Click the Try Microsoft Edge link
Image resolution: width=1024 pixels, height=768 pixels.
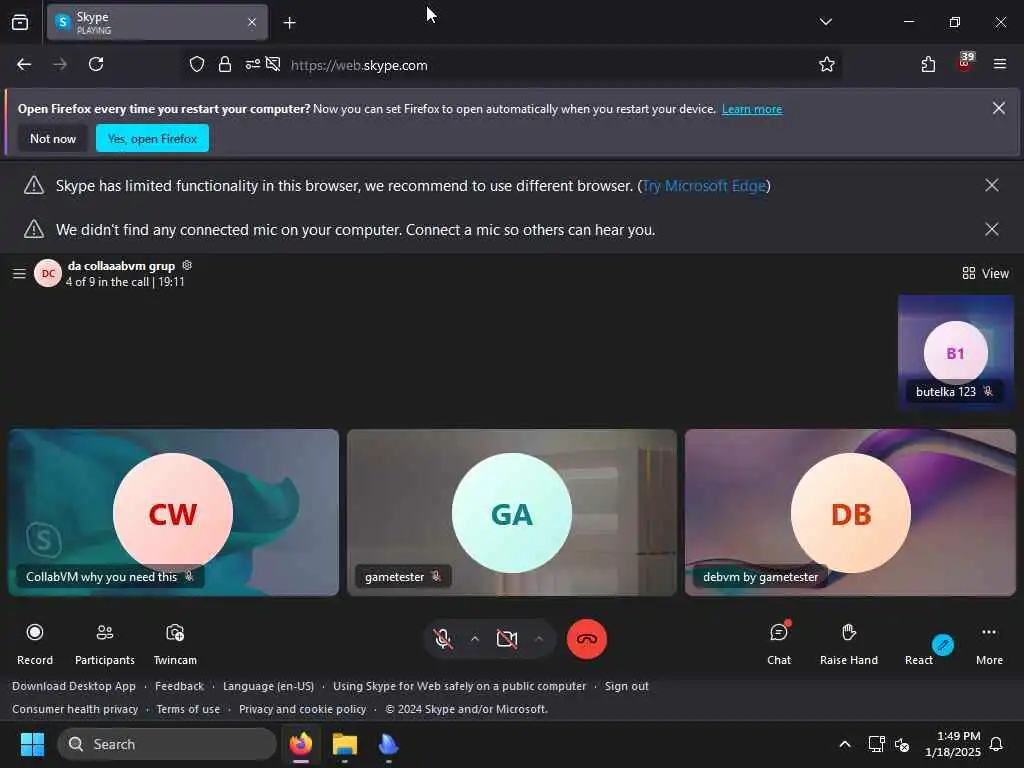(704, 185)
